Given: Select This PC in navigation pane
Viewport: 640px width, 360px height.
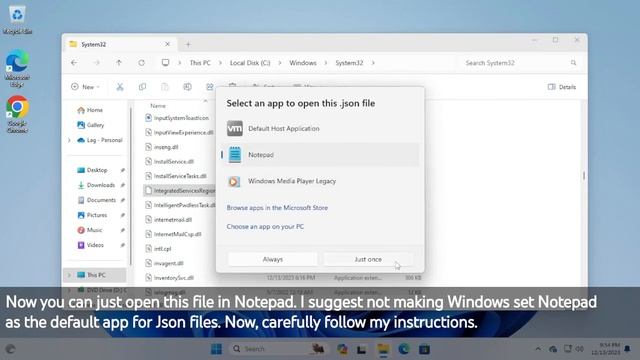Looking at the screenshot, I should (95, 275).
